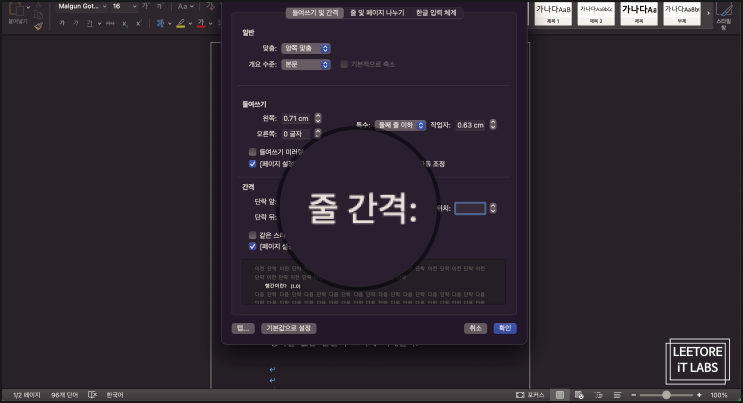Switch to 한글 입력 체계 tab
743x403 pixels.
[x=436, y=13]
